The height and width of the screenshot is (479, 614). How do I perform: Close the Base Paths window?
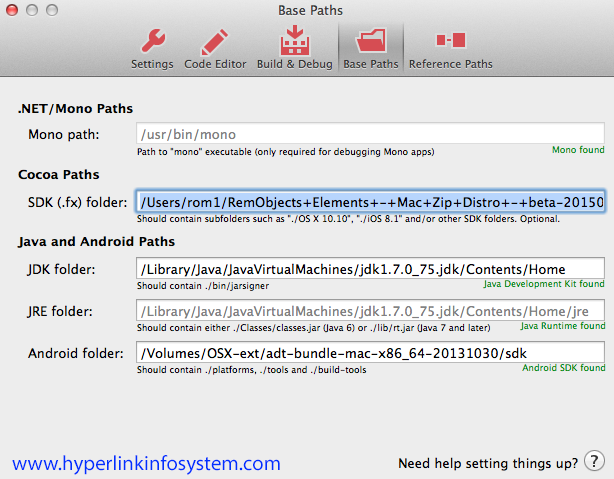point(12,10)
